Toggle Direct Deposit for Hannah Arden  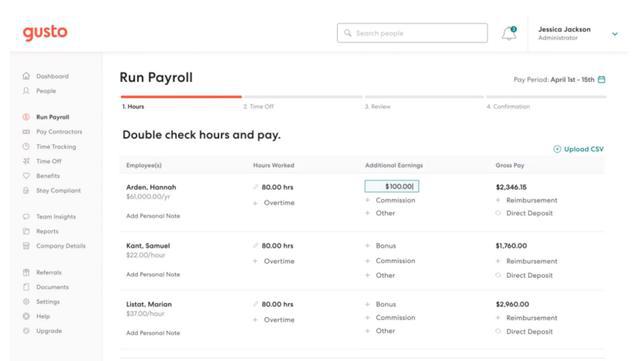[x=498, y=213]
